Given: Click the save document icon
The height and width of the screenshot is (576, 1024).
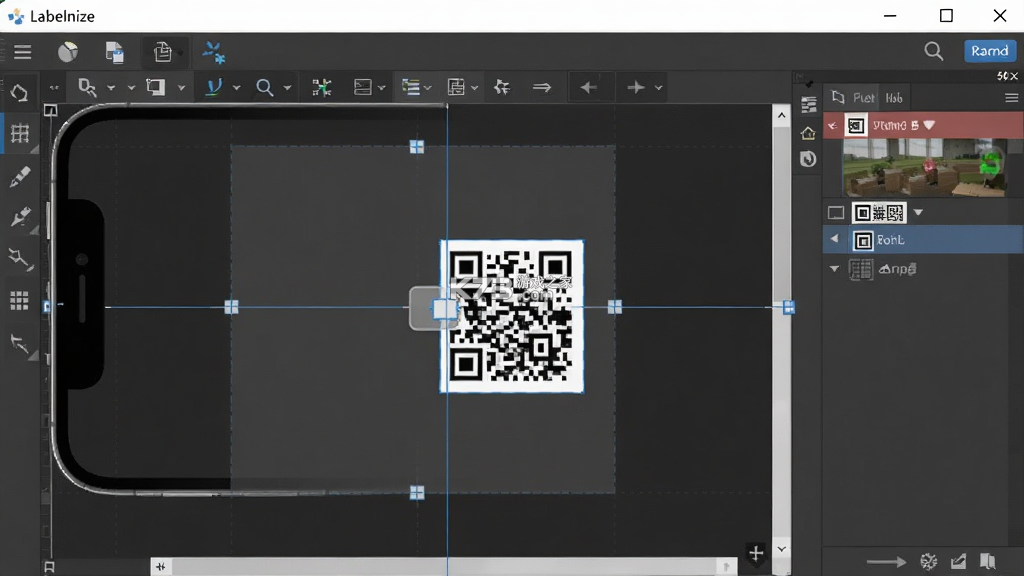Looking at the screenshot, I should (114, 52).
